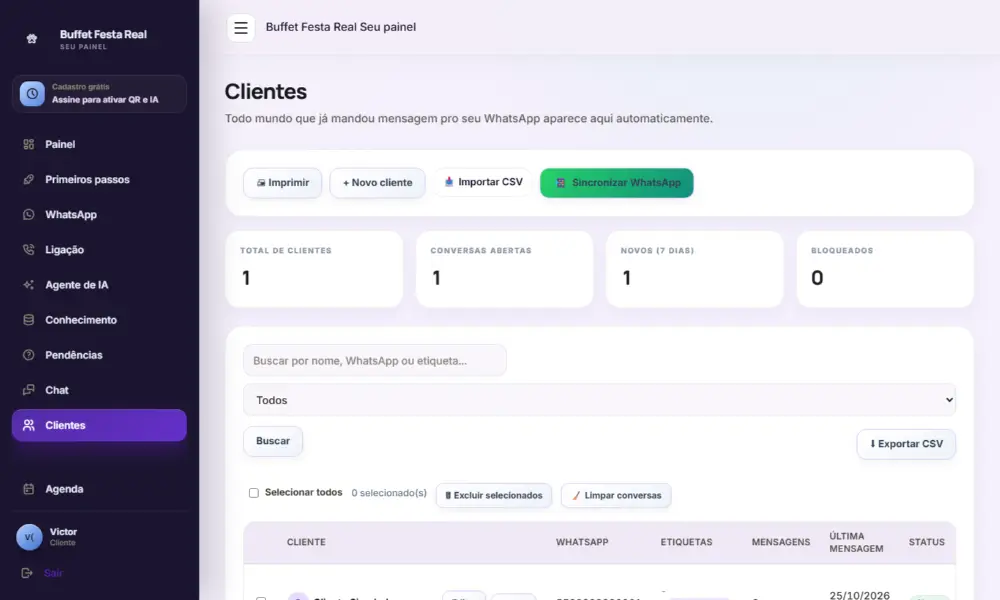Click the ETIQUETAS column header
Viewport: 1000px width, 600px height.
[687, 542]
